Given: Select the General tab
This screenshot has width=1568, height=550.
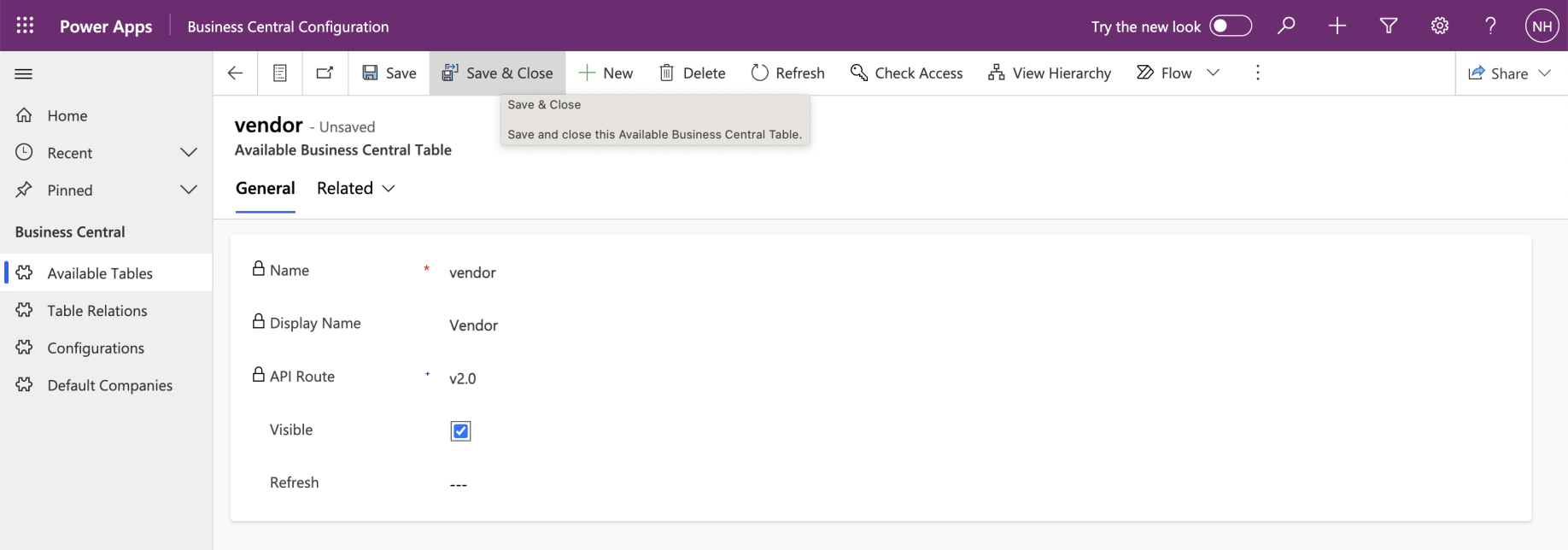Looking at the screenshot, I should 266,189.
